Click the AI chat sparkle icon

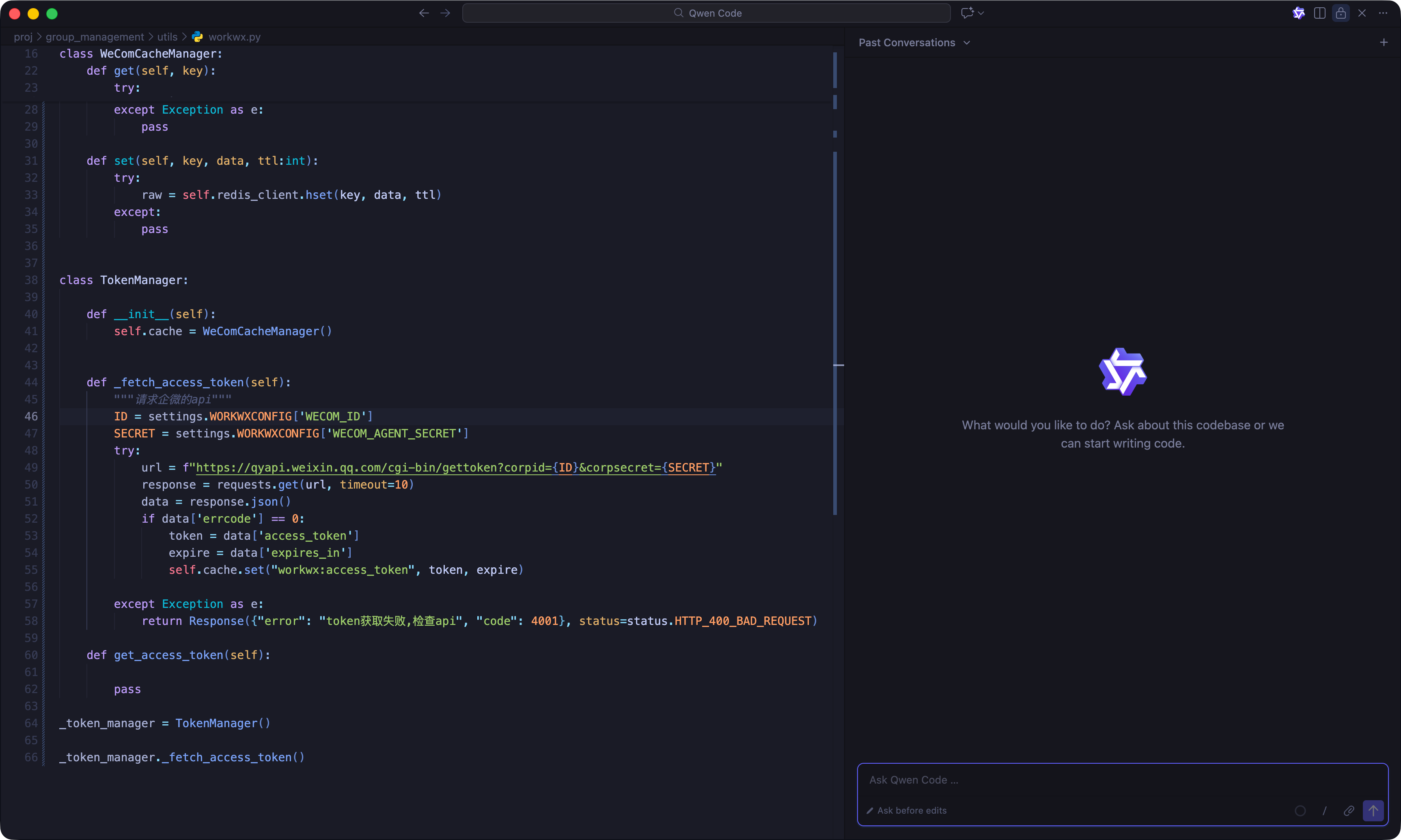[x=967, y=13]
